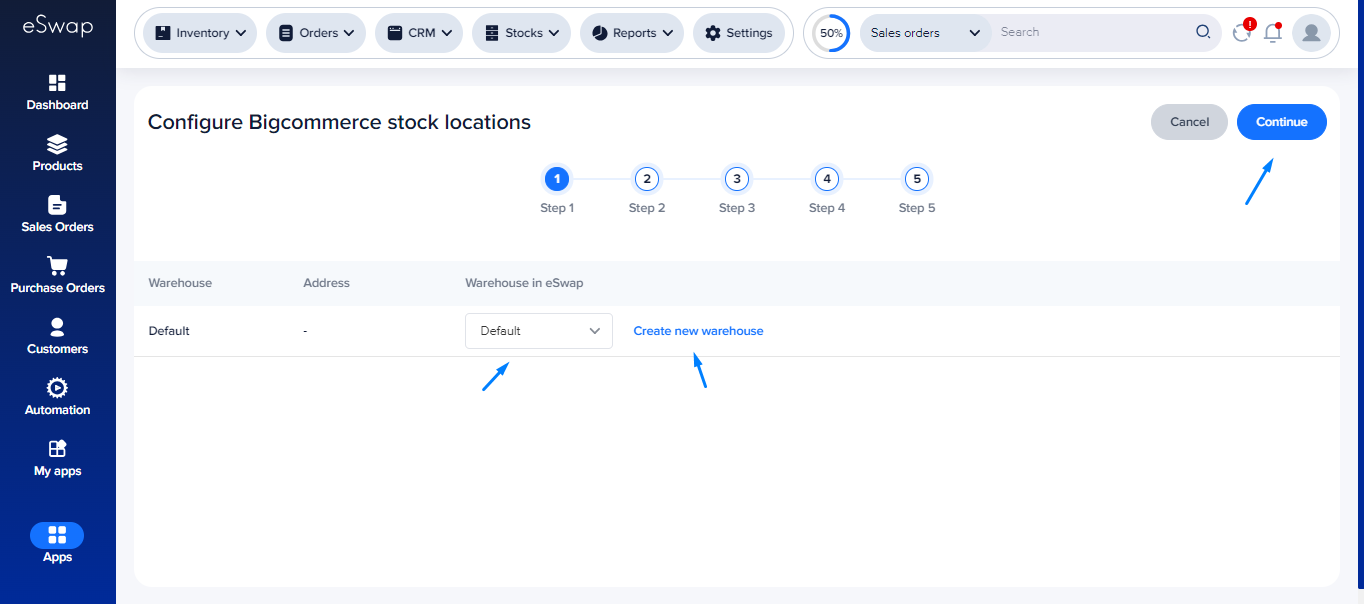
Task: Click the Apps grid button
Action: [57, 536]
